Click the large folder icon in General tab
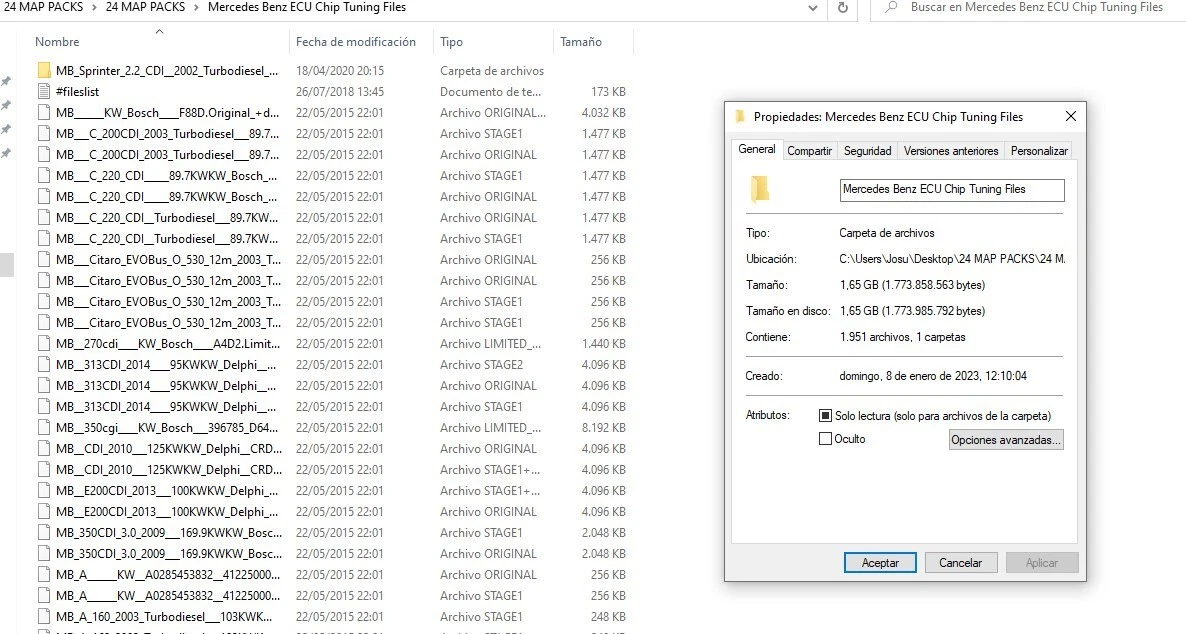This screenshot has height=634, width=1186. click(760, 189)
